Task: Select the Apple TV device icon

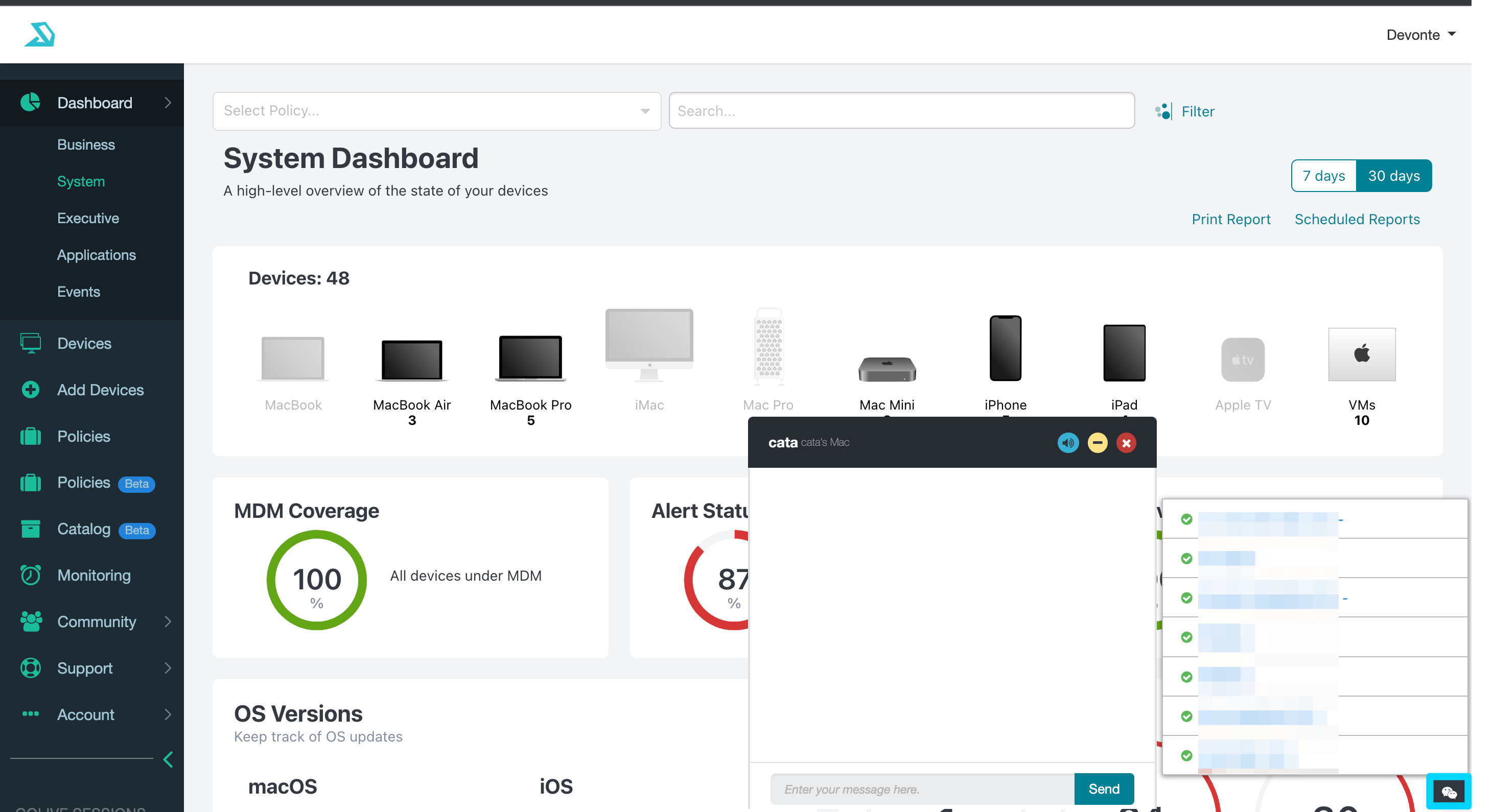Action: pos(1243,359)
